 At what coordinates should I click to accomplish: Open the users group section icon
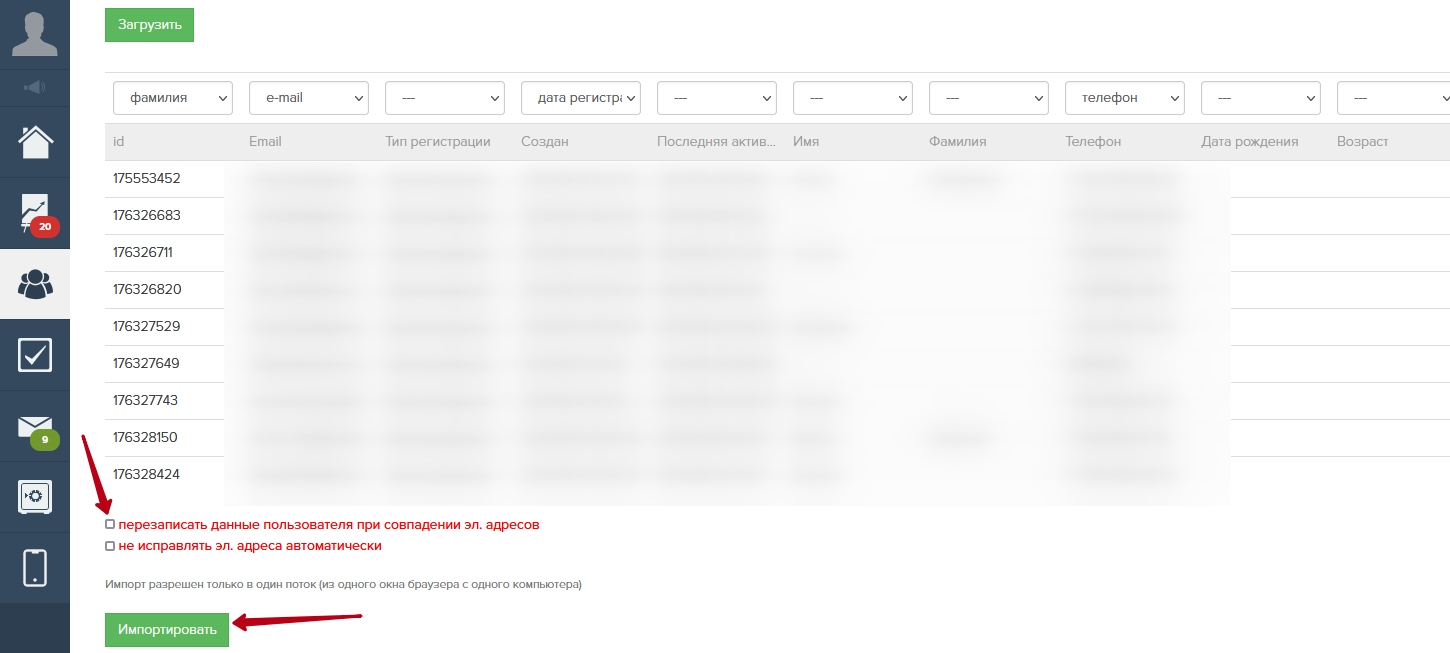(x=35, y=284)
